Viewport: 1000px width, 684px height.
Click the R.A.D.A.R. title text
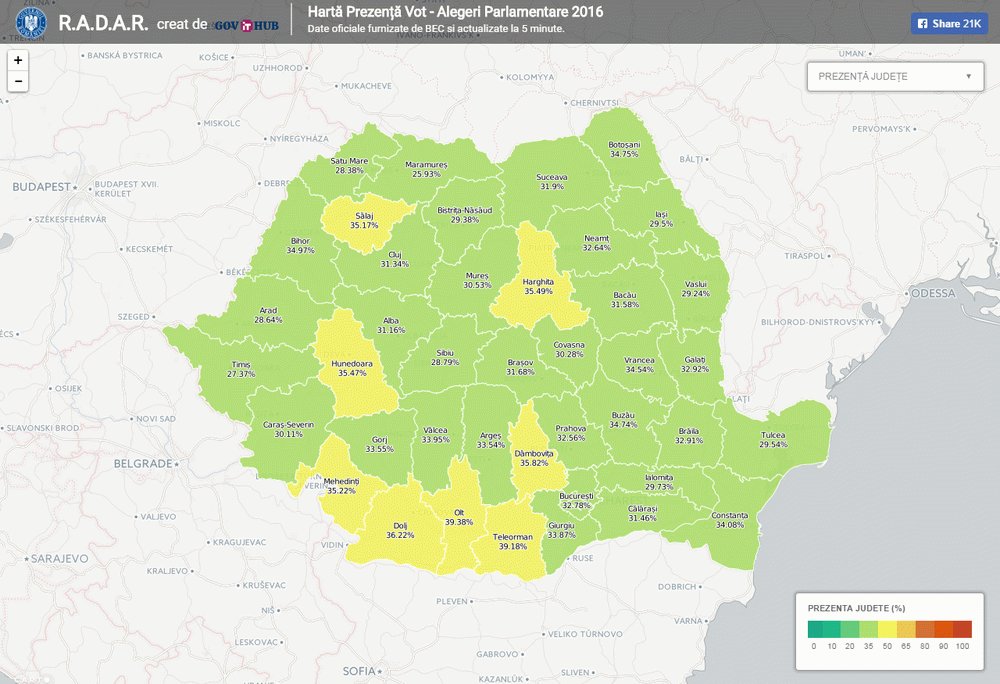[104, 23]
